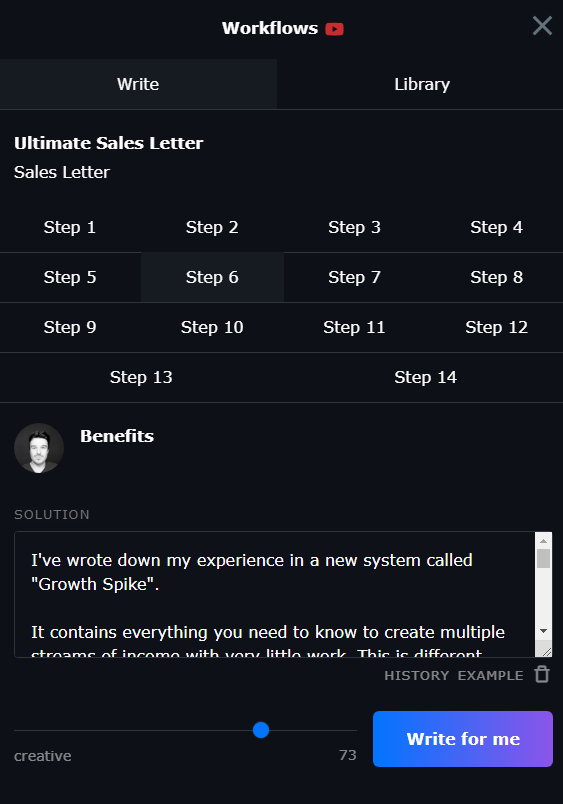Open Step 3 of the workflow
Viewport: 563px width, 804px height.
point(354,227)
